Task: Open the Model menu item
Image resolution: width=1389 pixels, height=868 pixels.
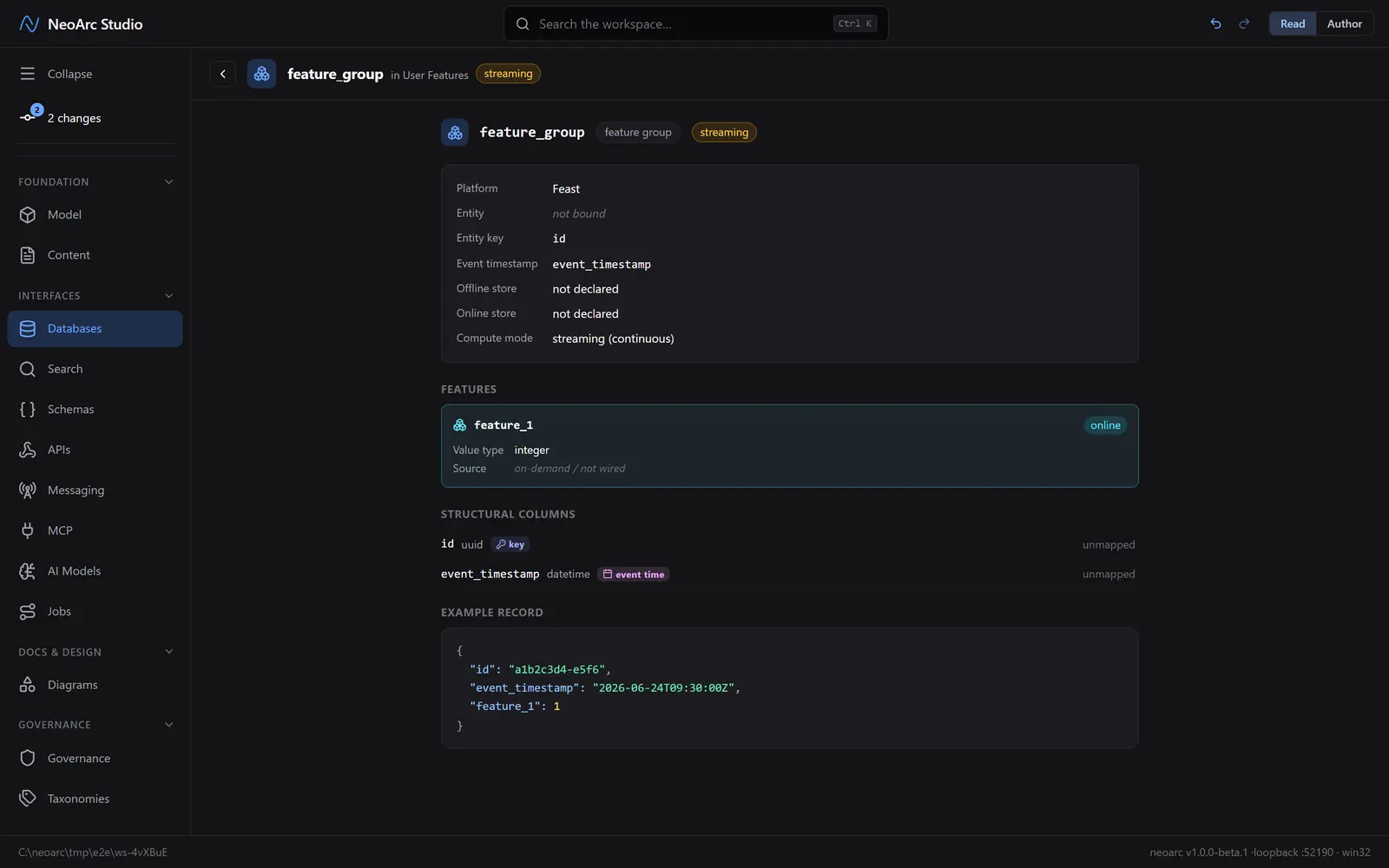Action: (95, 214)
